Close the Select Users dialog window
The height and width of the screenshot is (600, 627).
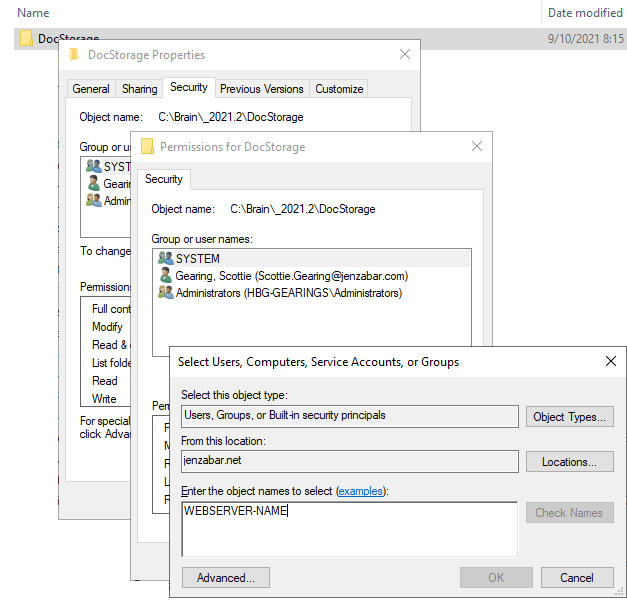click(x=610, y=361)
